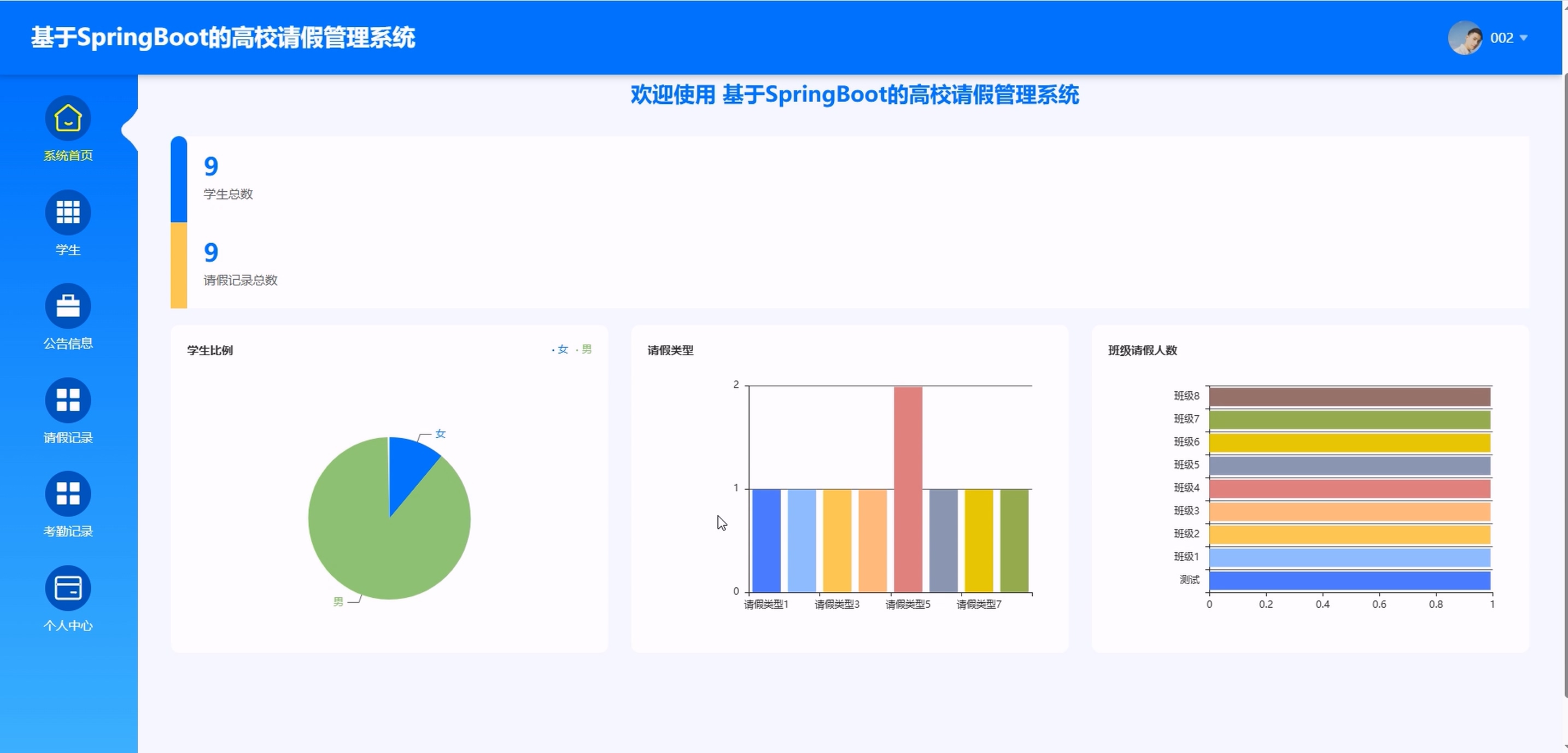Toggle the 男 legend item in pie chart

tap(586, 349)
